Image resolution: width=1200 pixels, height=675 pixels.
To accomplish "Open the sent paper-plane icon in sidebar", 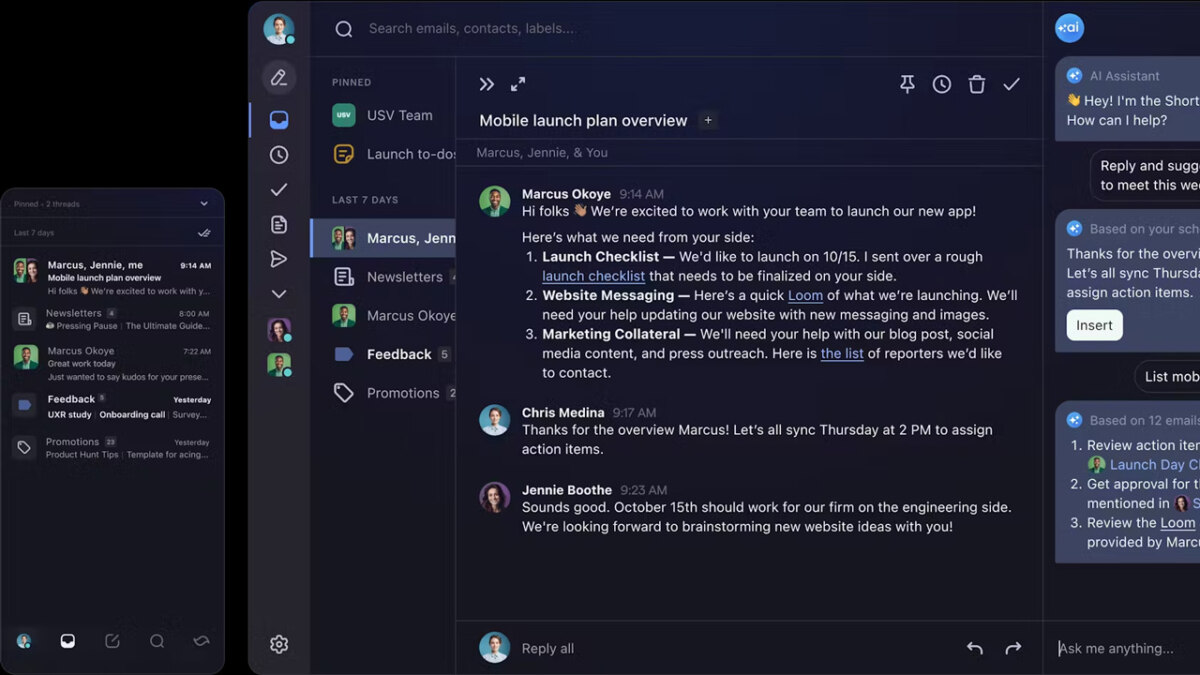I will [279, 259].
